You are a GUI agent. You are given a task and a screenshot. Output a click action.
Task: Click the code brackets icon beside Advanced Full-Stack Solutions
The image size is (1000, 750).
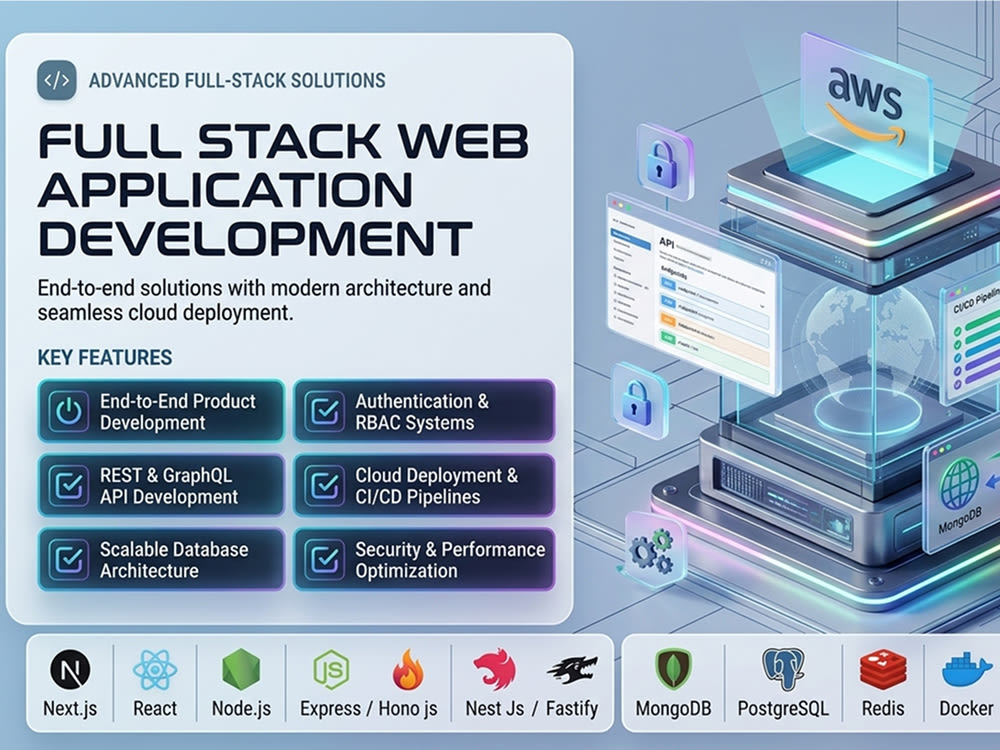click(57, 80)
